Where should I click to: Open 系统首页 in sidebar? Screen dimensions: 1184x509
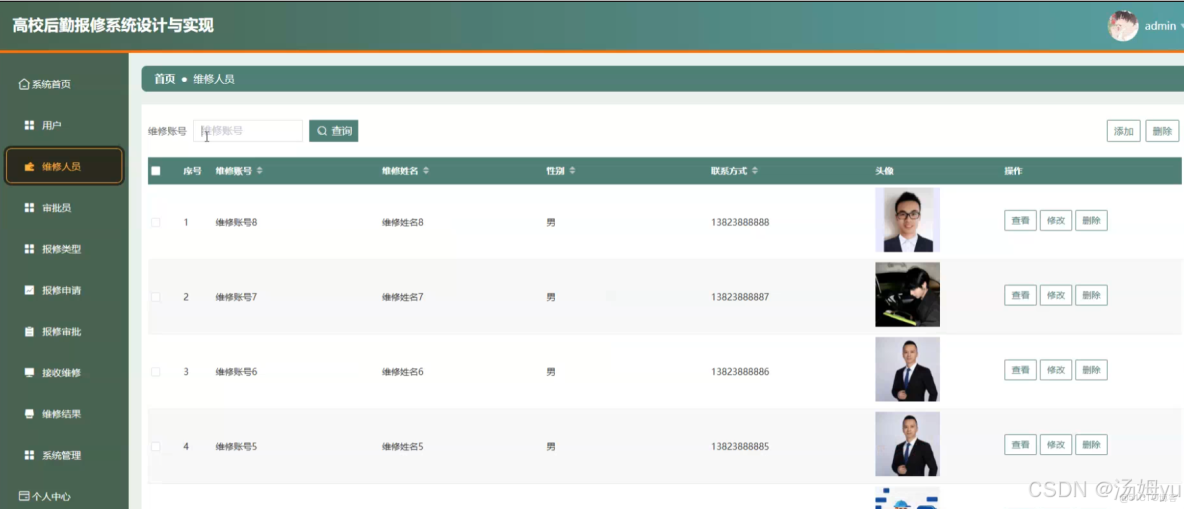tap(45, 85)
